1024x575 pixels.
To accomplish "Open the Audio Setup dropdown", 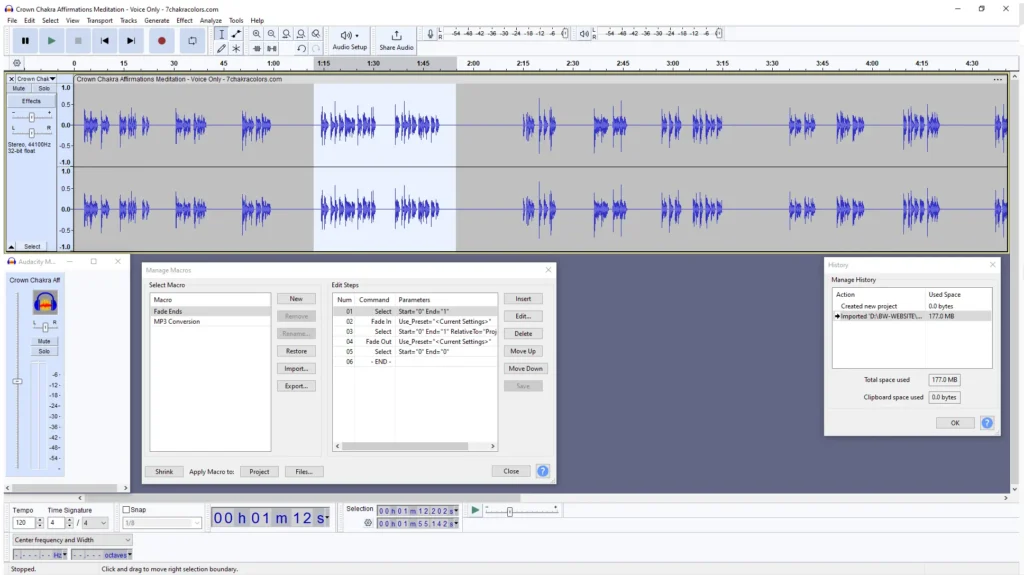I will click(x=349, y=39).
